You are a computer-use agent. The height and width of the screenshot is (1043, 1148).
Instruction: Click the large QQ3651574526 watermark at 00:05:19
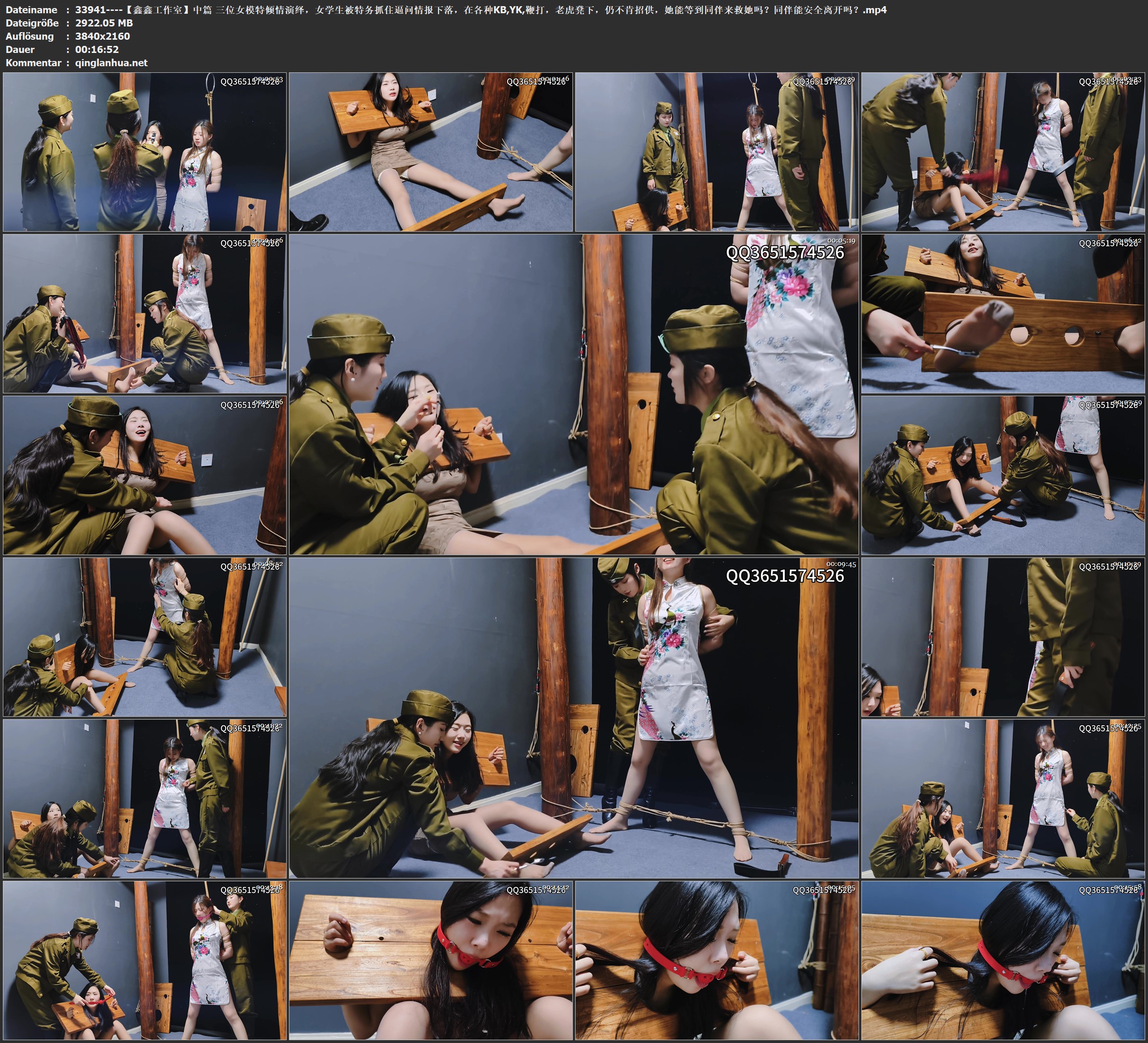(784, 252)
